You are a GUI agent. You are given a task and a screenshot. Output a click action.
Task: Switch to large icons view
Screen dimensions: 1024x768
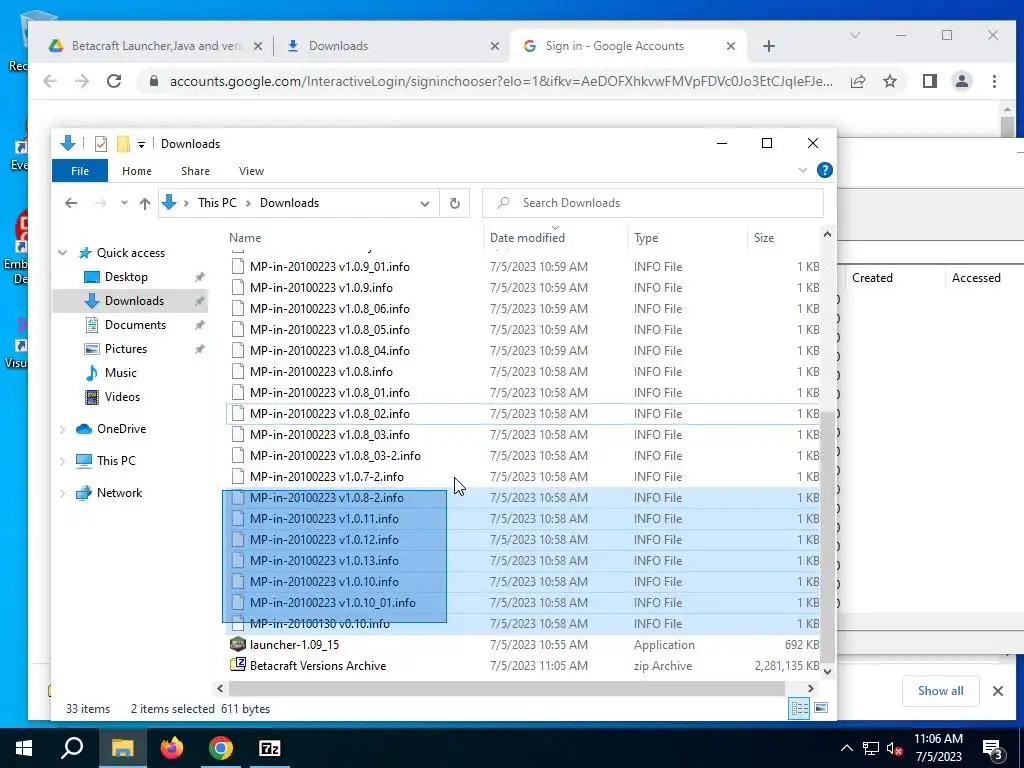point(821,709)
